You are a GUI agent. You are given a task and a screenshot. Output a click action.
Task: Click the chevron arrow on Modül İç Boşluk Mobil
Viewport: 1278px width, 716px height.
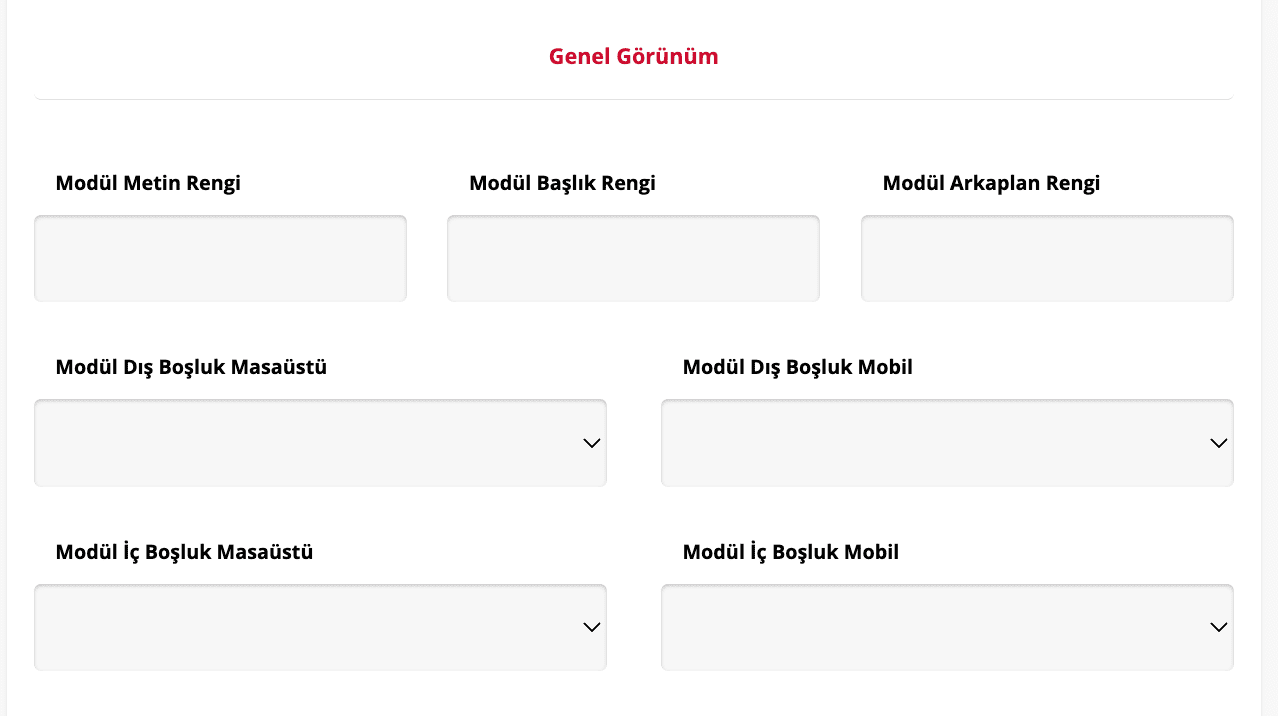(1218, 627)
